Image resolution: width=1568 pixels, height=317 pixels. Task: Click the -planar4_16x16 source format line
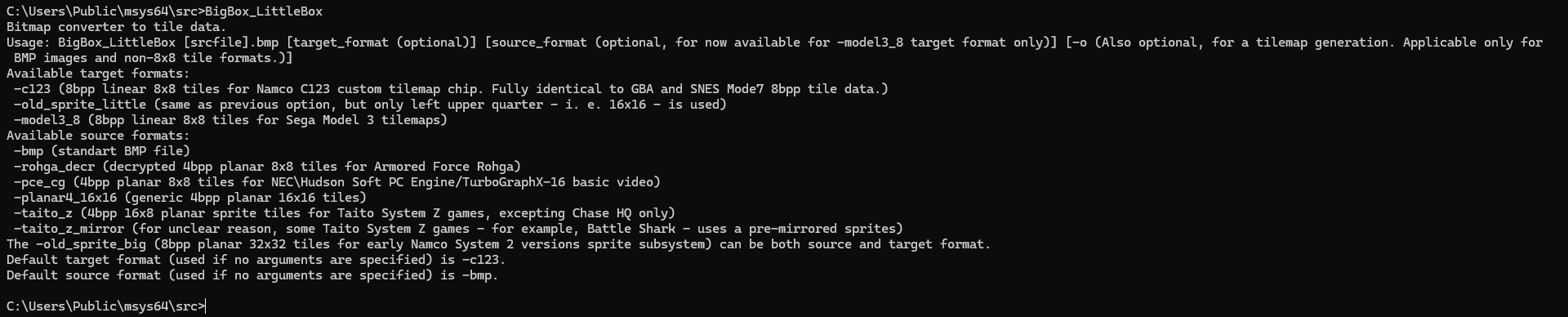(x=190, y=198)
